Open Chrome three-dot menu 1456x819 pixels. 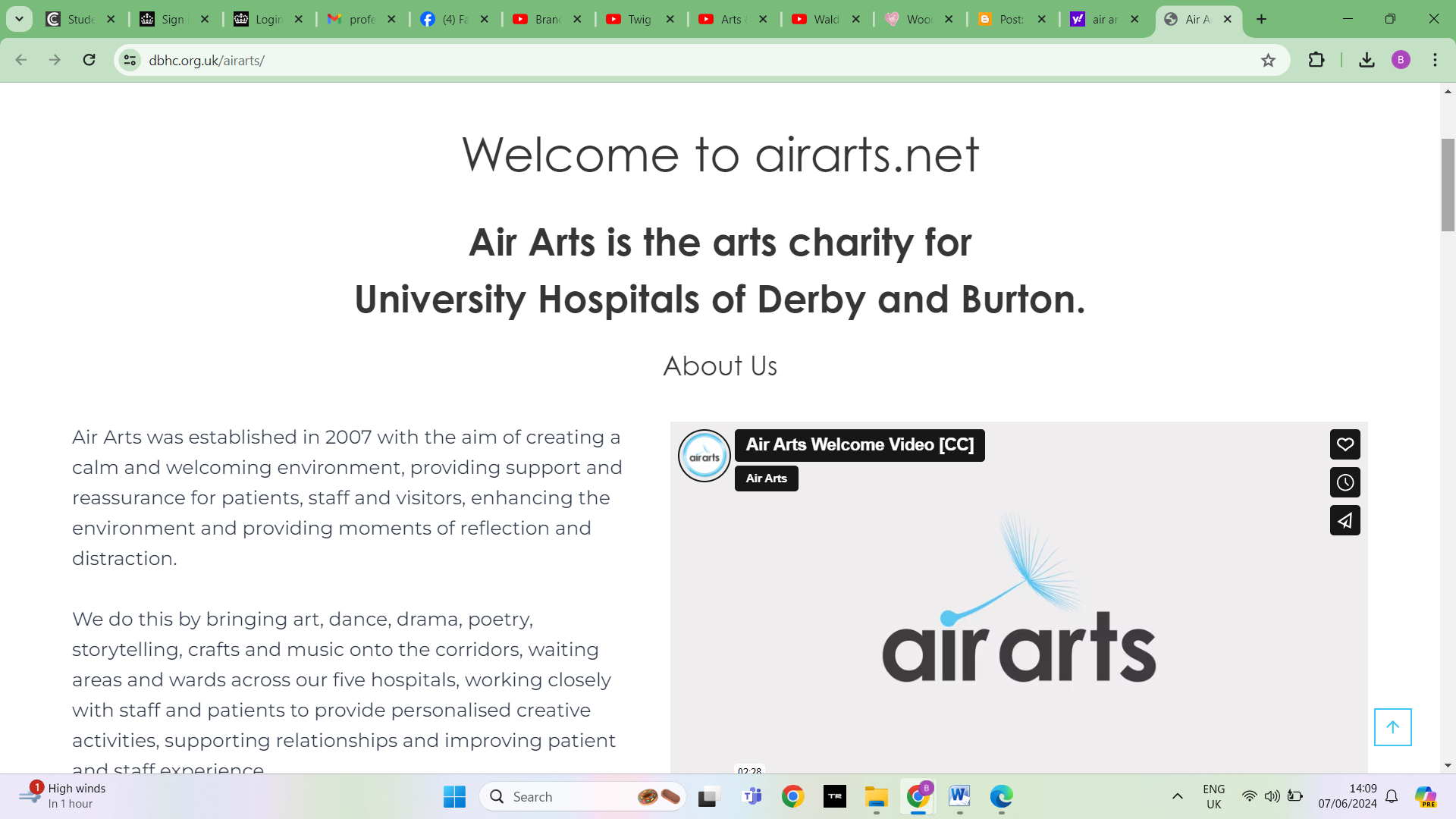coord(1435,60)
